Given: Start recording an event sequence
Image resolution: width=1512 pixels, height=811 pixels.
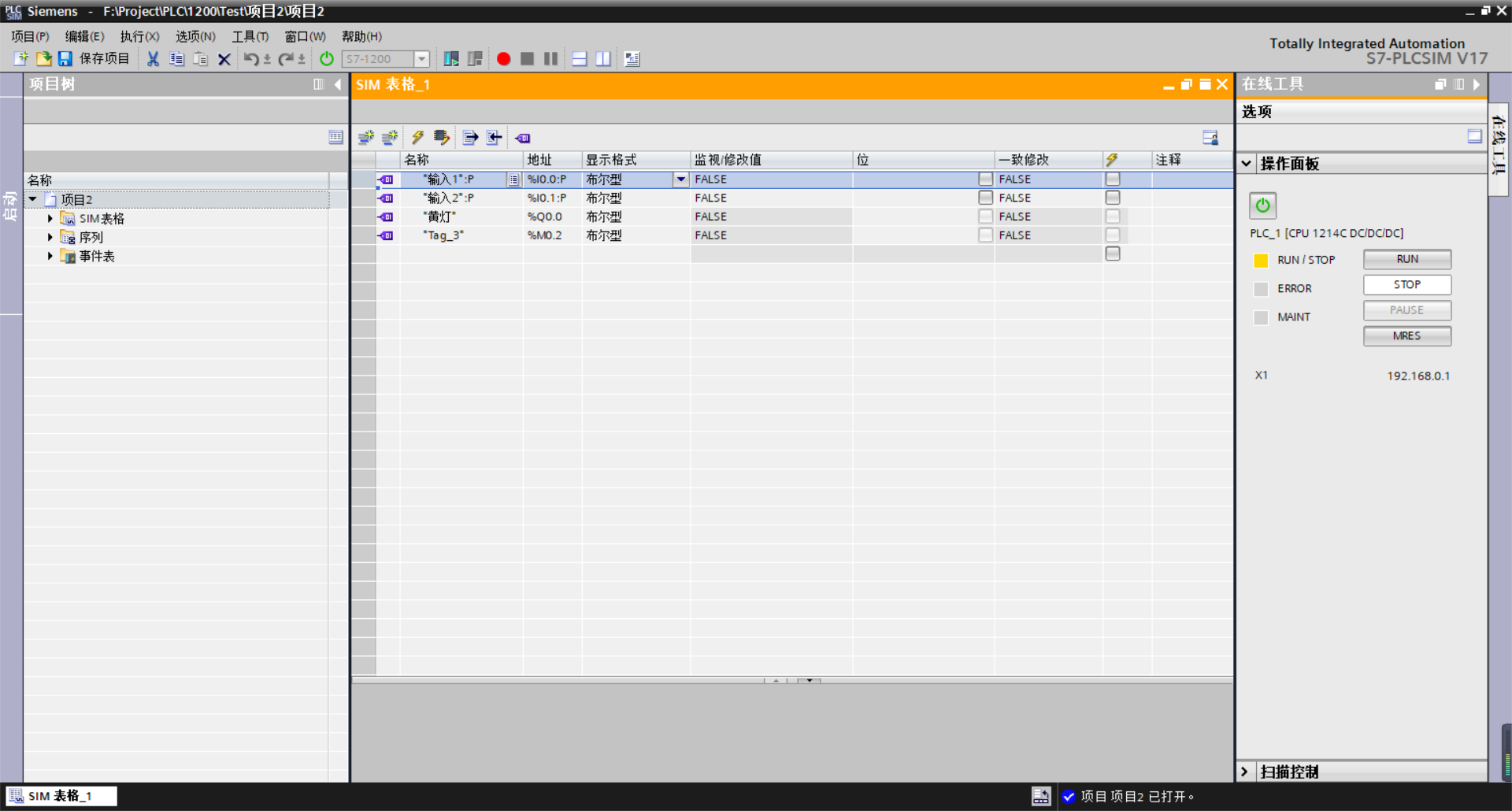Looking at the screenshot, I should tap(504, 58).
